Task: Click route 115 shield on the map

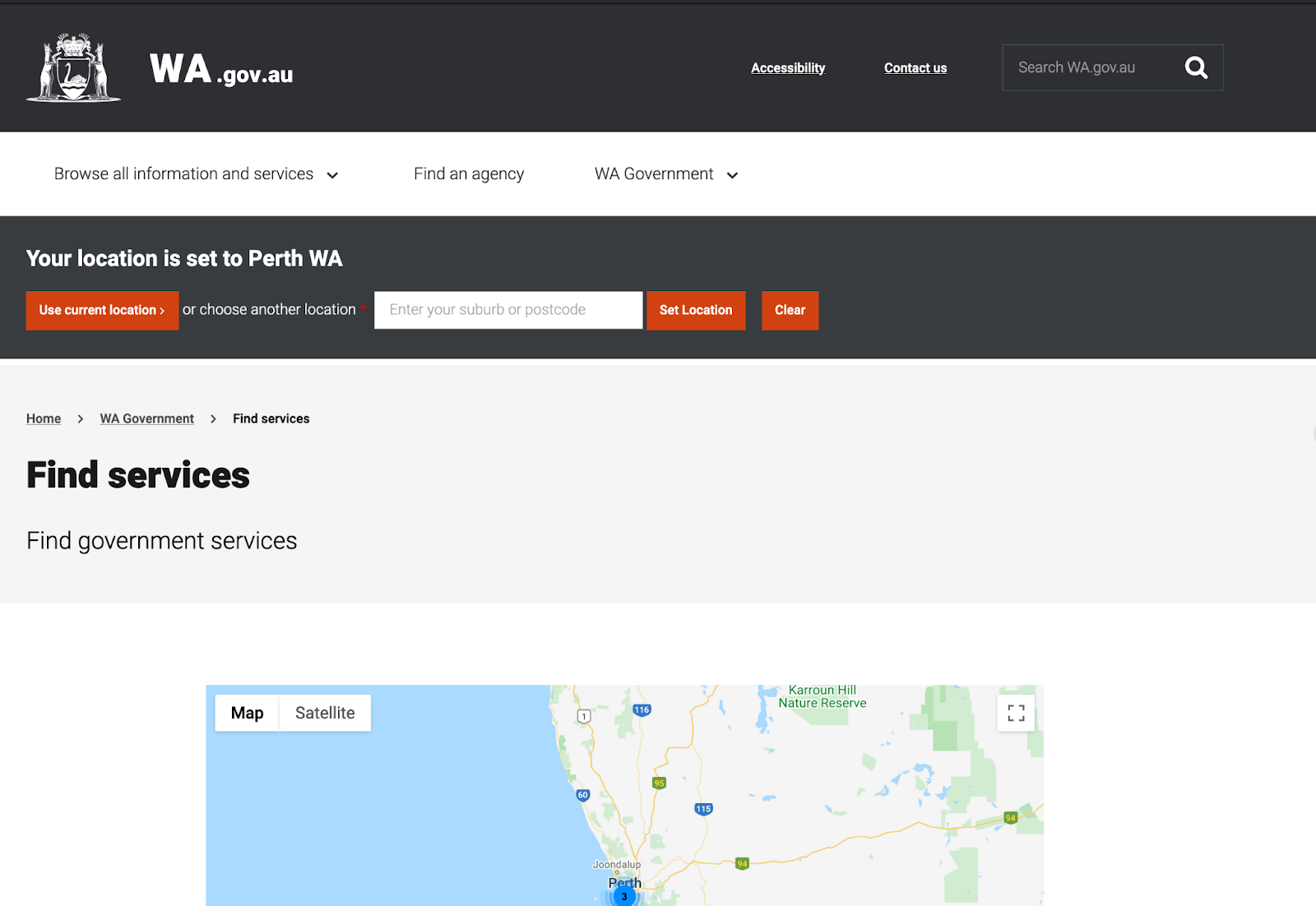Action: click(x=703, y=809)
